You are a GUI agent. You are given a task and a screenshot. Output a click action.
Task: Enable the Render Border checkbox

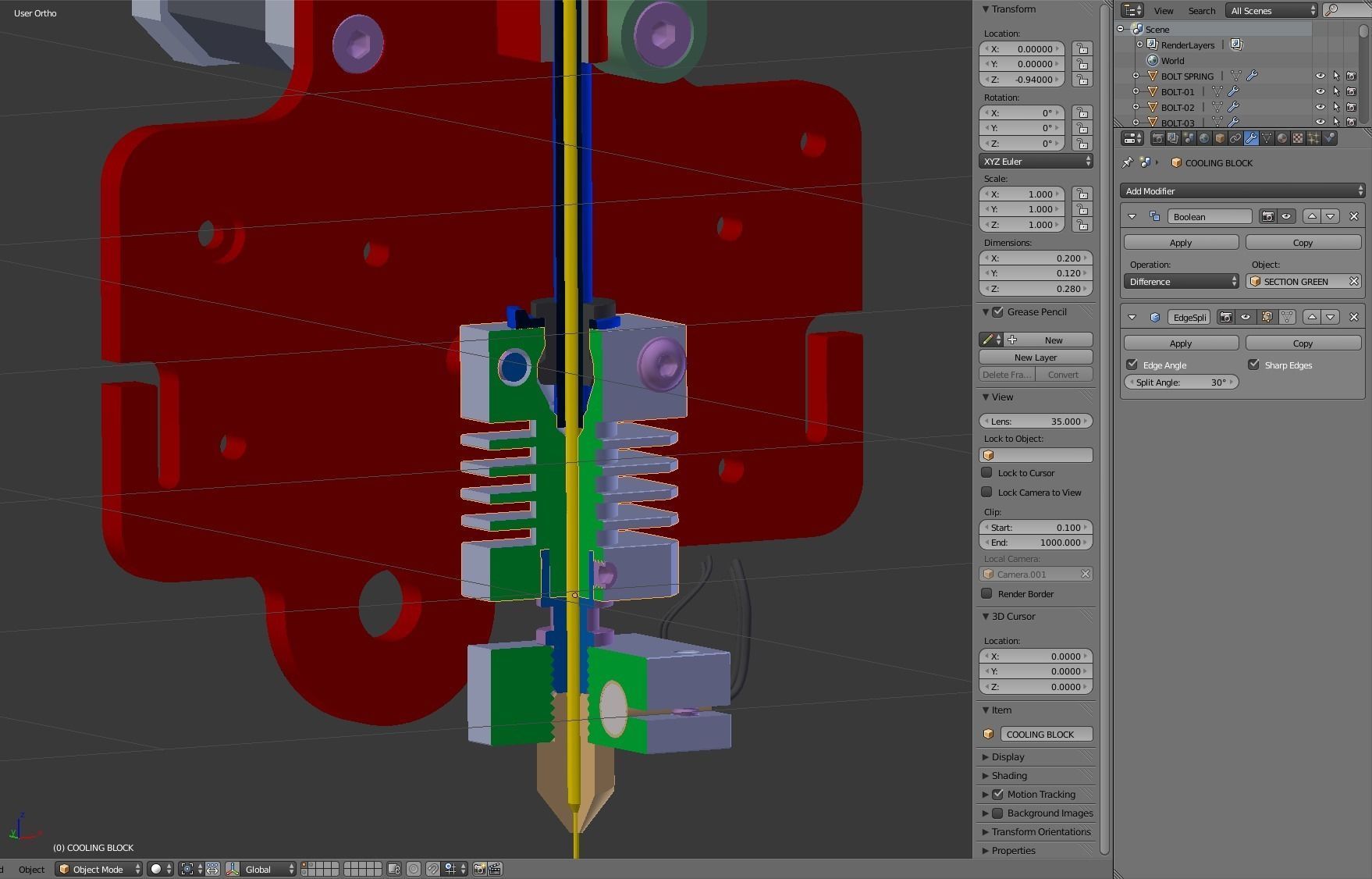pos(987,593)
